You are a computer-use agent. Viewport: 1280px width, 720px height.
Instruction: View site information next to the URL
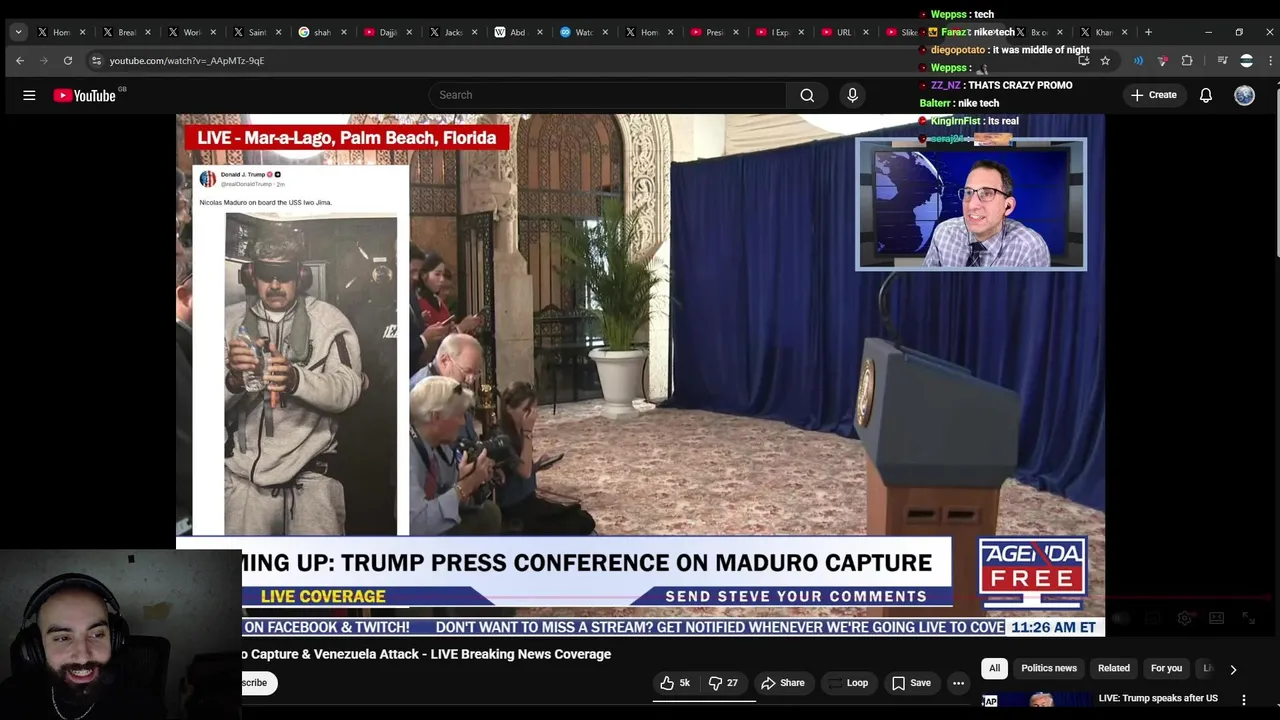96,61
